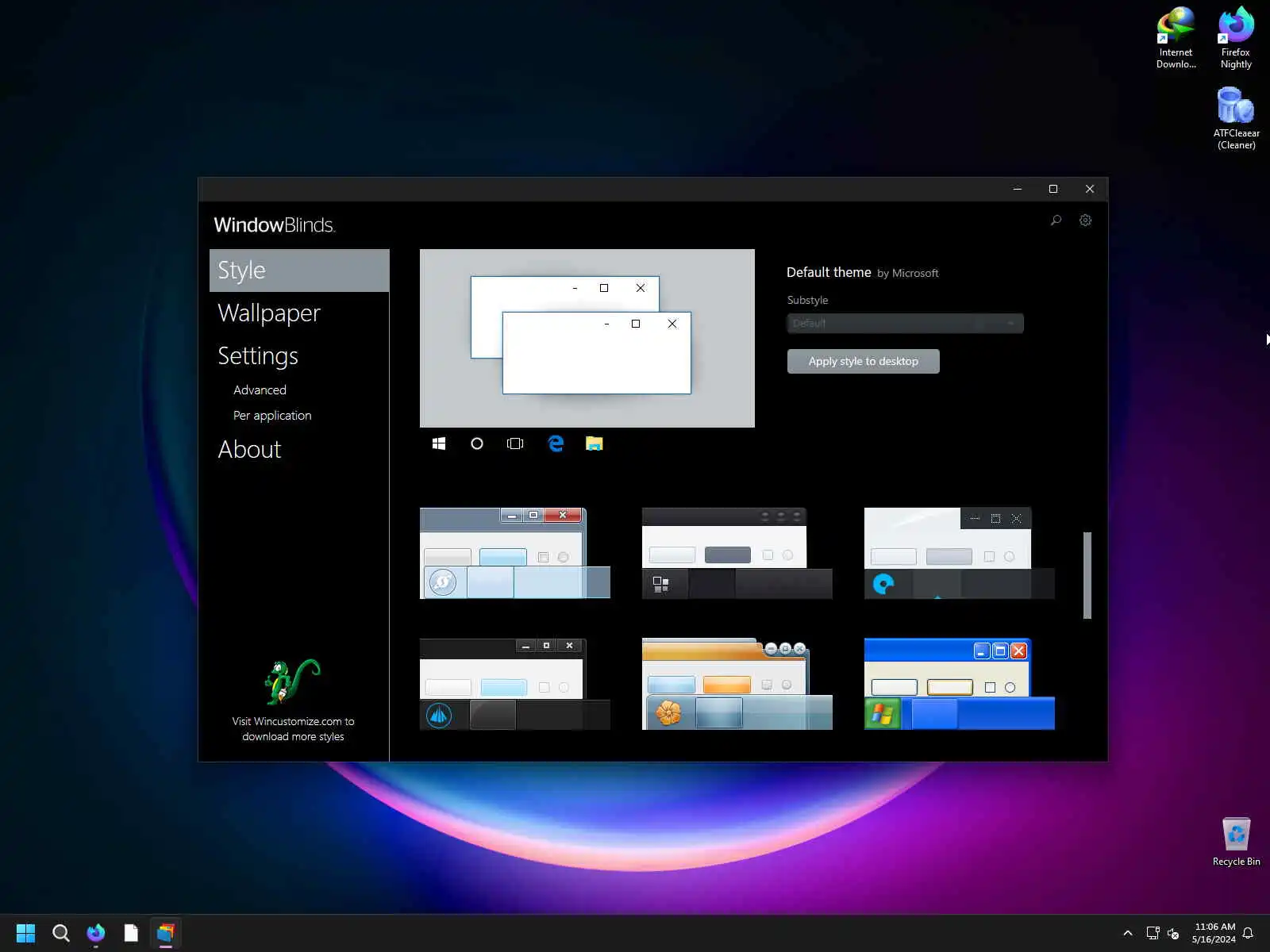
Task: Open the Recycle Bin on the desktop
Action: pyautogui.click(x=1236, y=842)
